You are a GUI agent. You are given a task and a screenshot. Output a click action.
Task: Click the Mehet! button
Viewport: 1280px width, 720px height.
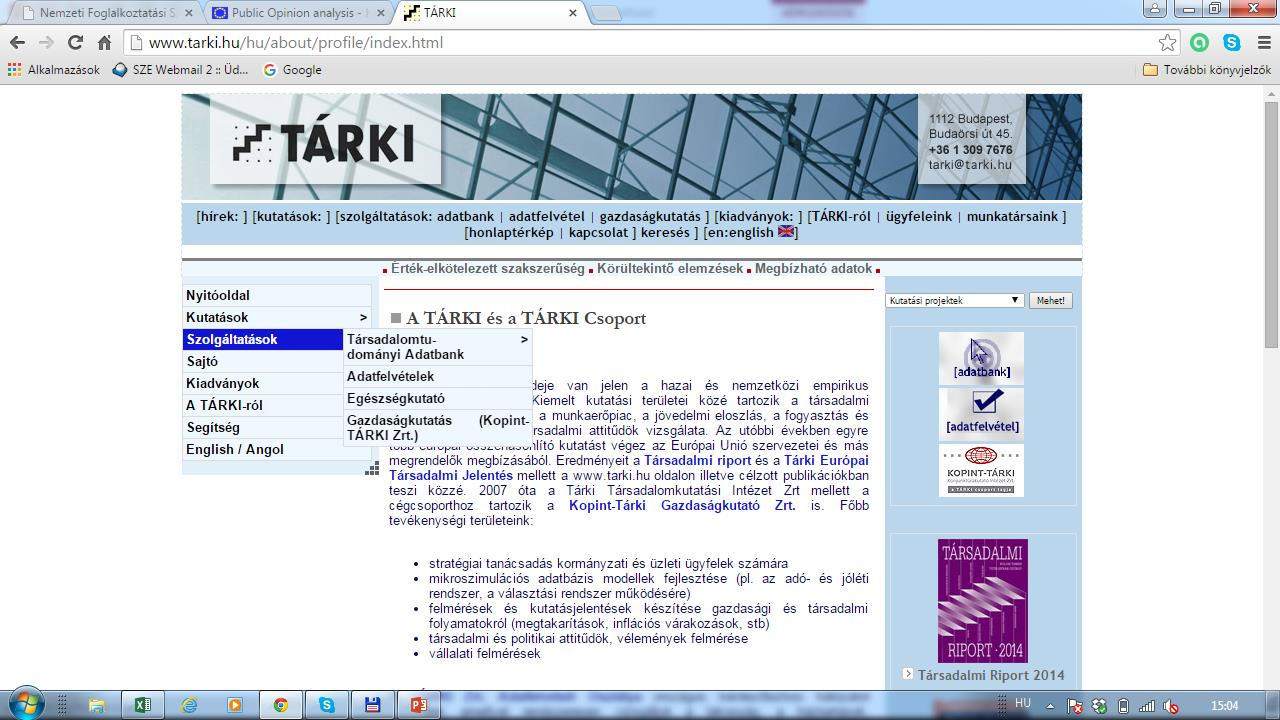1050,300
